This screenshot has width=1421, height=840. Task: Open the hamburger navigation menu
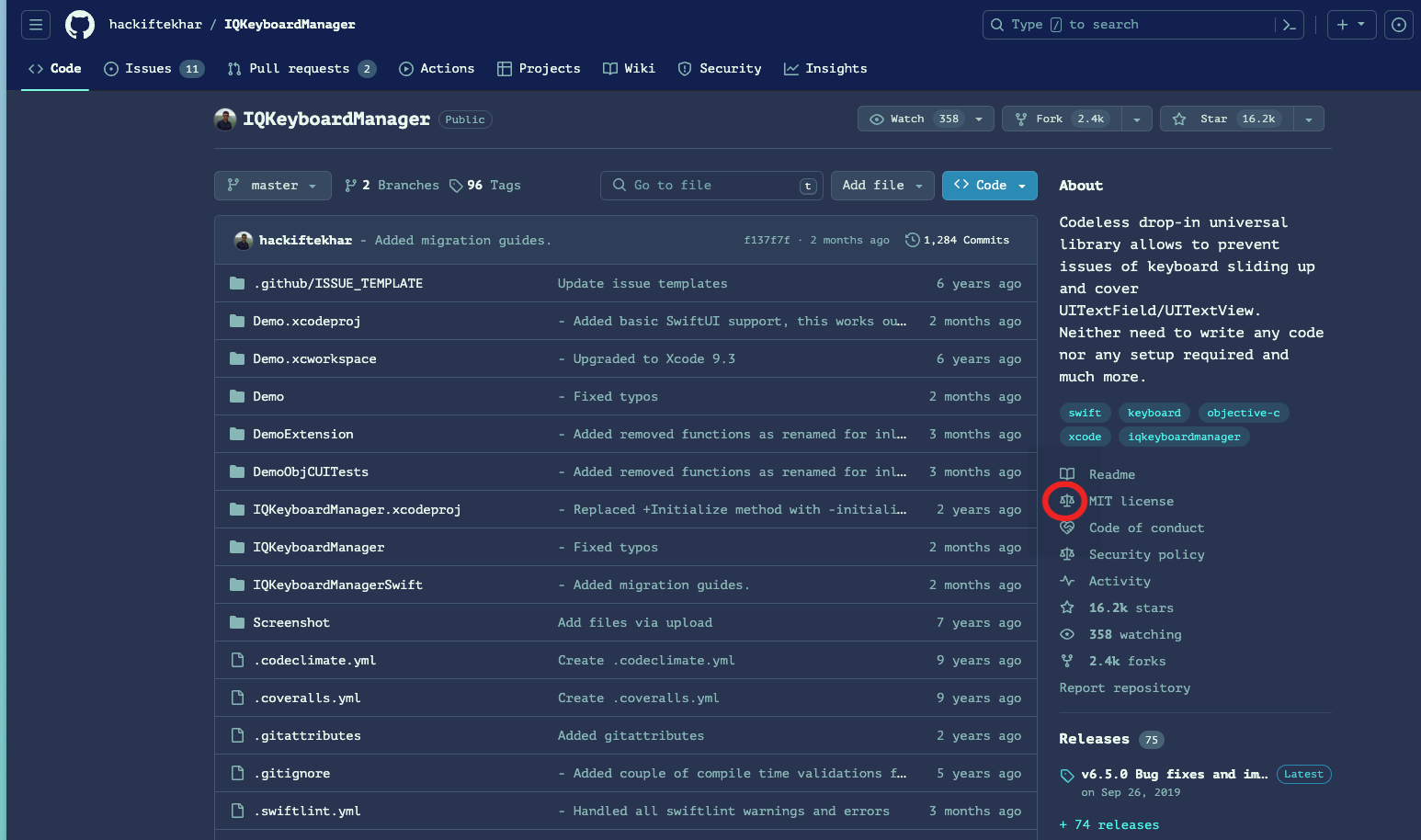[36, 25]
